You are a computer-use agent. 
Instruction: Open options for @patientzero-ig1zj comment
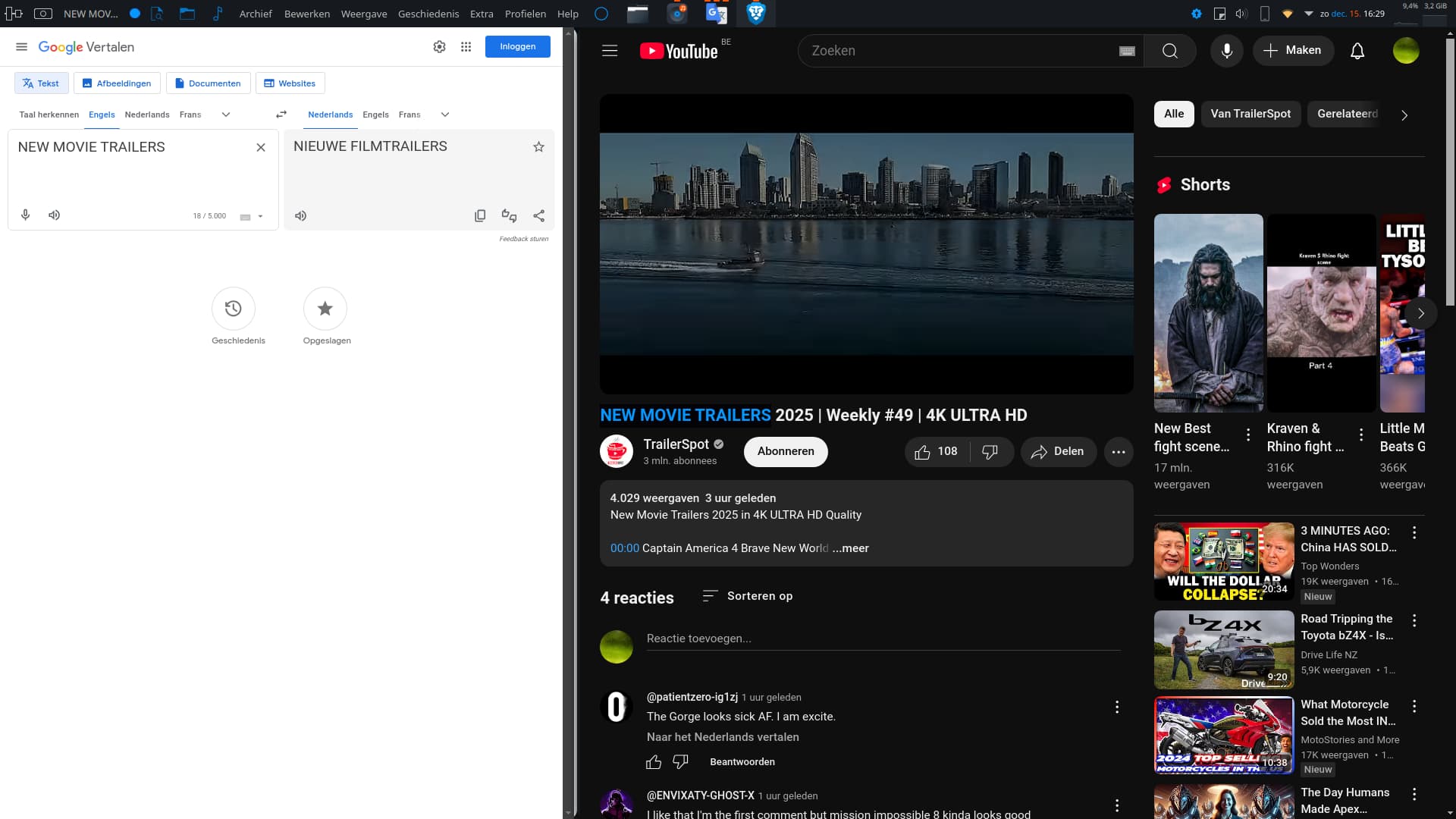pos(1117,708)
